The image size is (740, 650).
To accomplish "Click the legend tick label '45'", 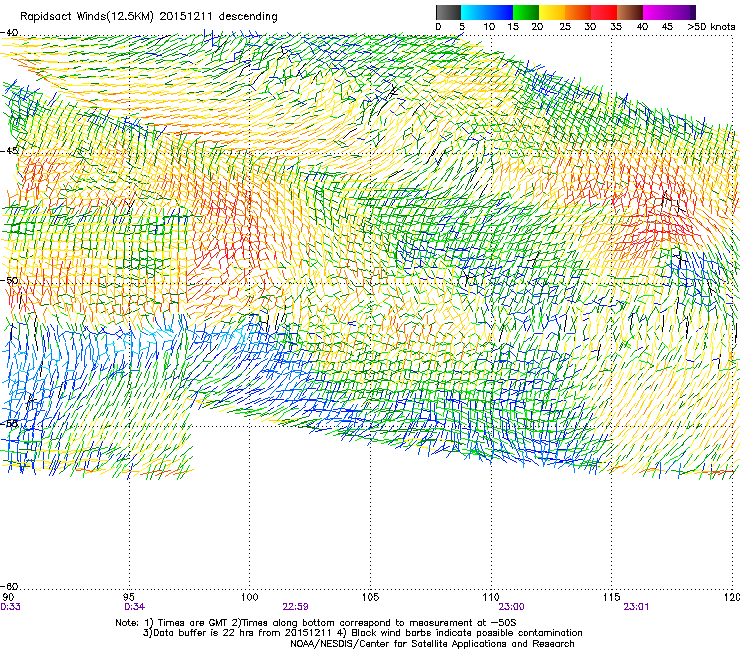I will click(x=667, y=27).
